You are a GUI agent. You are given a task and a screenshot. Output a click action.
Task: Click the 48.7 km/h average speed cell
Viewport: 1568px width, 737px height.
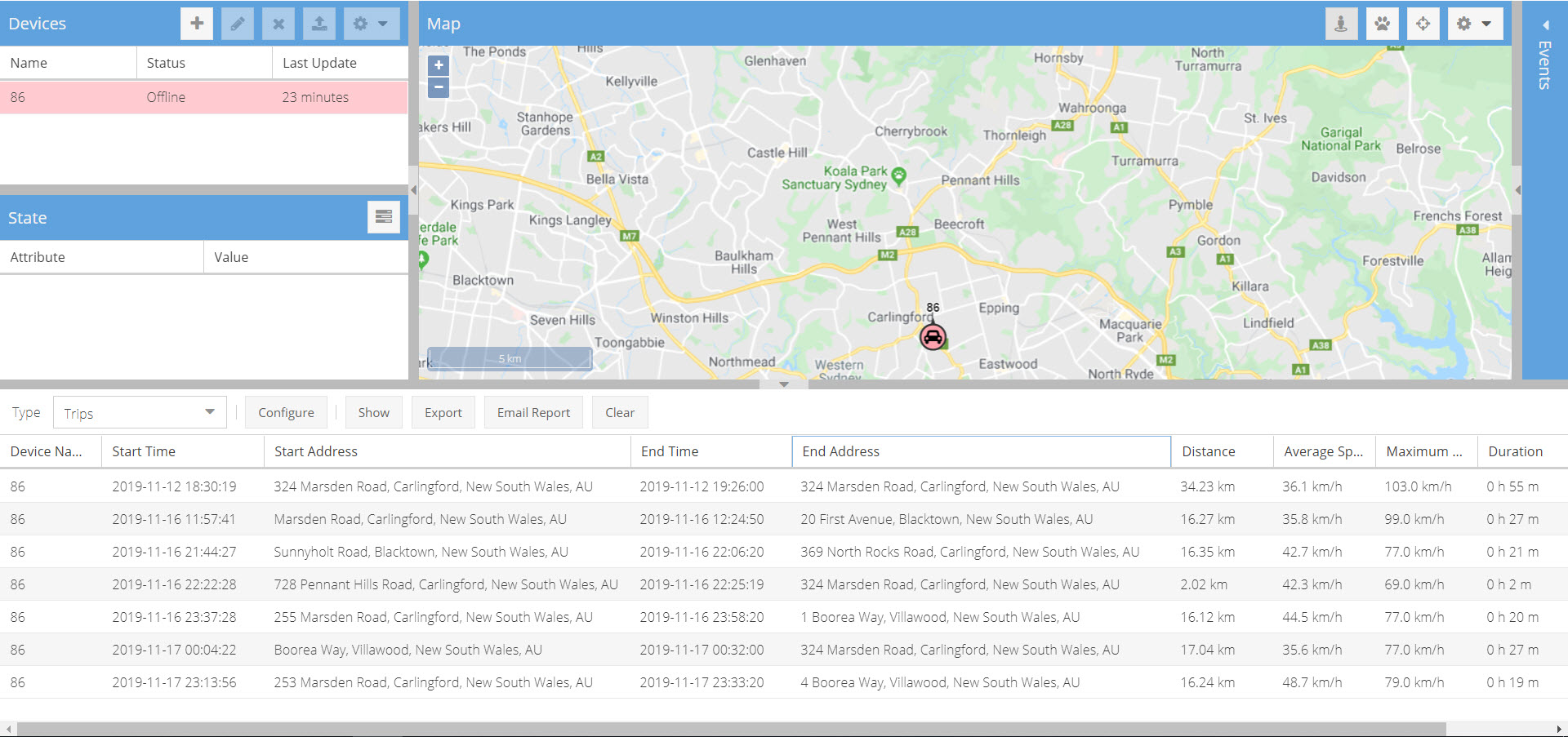pyautogui.click(x=1325, y=682)
